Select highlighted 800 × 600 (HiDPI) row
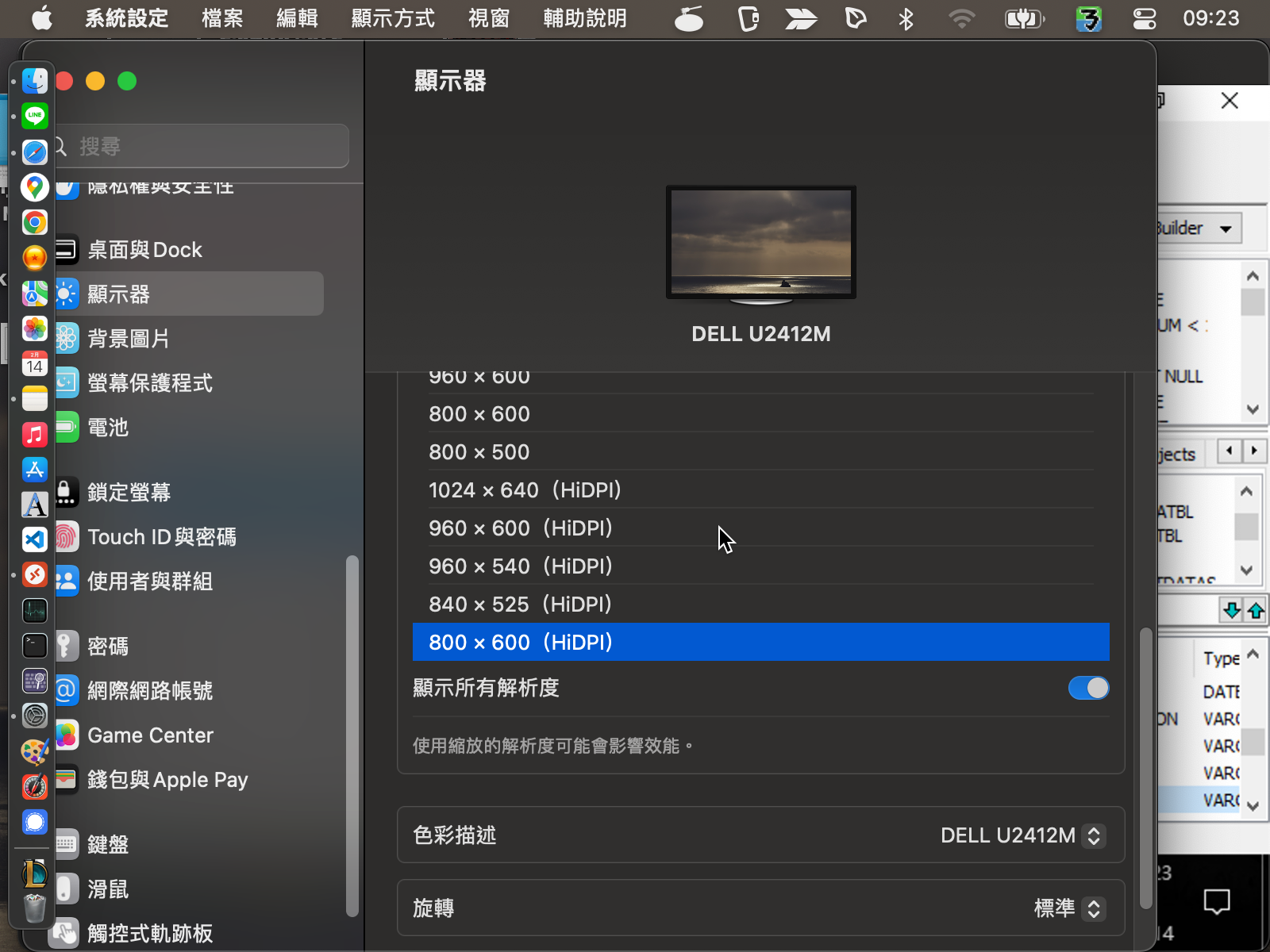Viewport: 1270px width, 952px height. pos(761,642)
